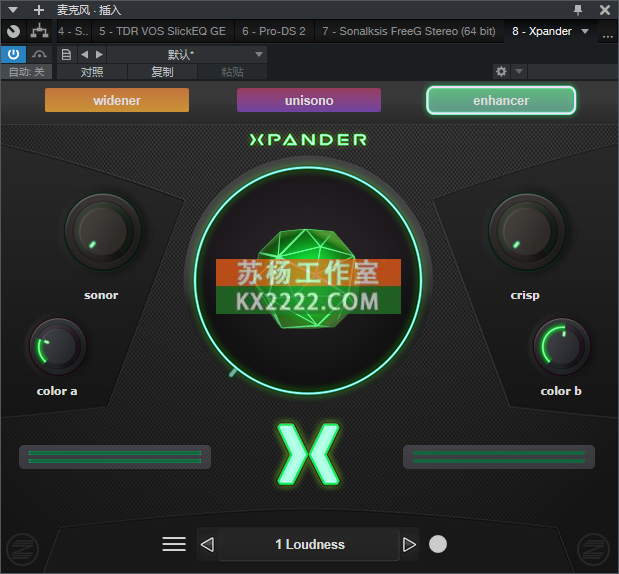
Task: Click the XPANDER title logo
Action: click(308, 140)
